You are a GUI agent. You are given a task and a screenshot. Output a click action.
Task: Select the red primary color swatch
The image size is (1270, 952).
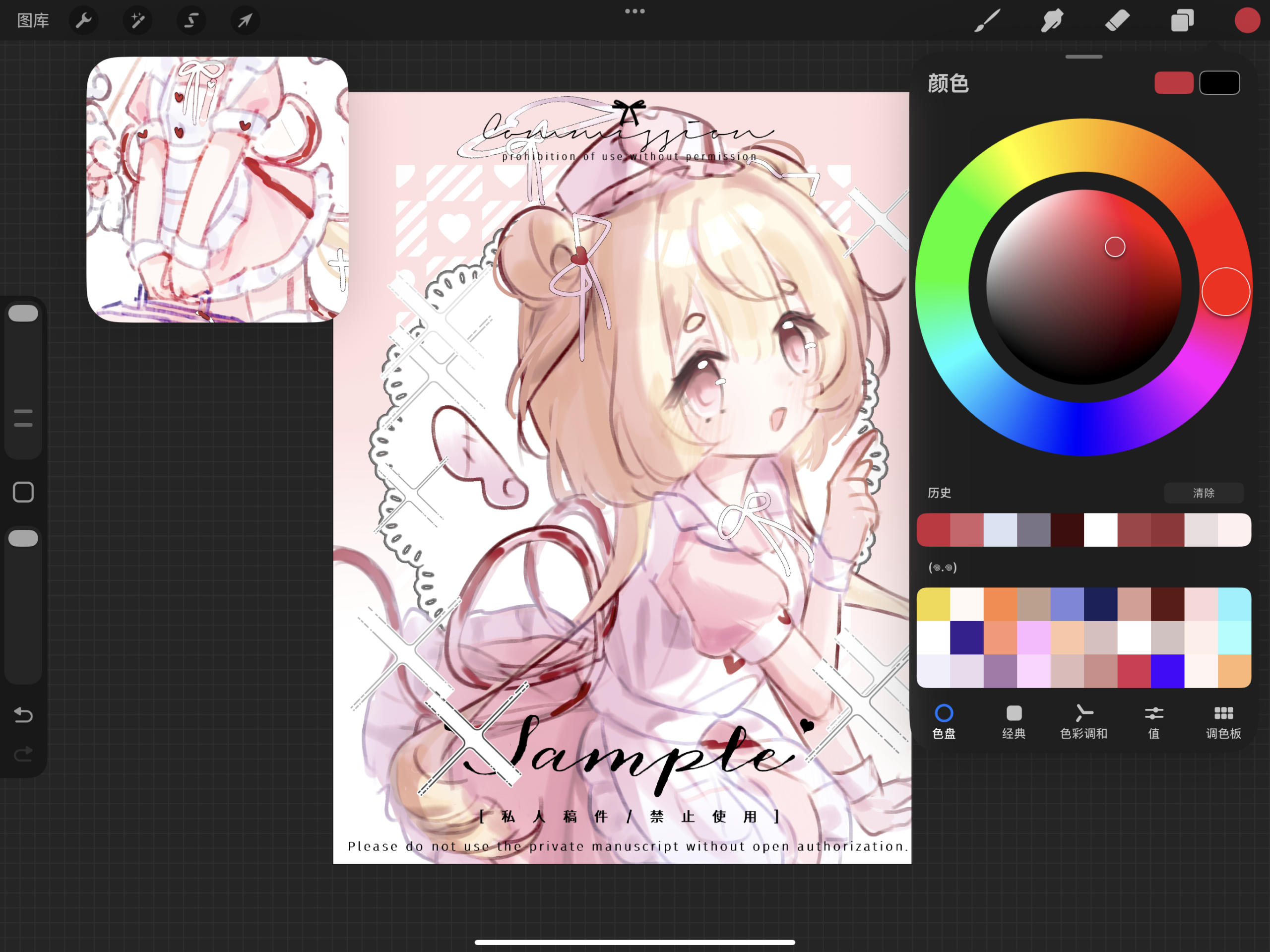(1174, 83)
